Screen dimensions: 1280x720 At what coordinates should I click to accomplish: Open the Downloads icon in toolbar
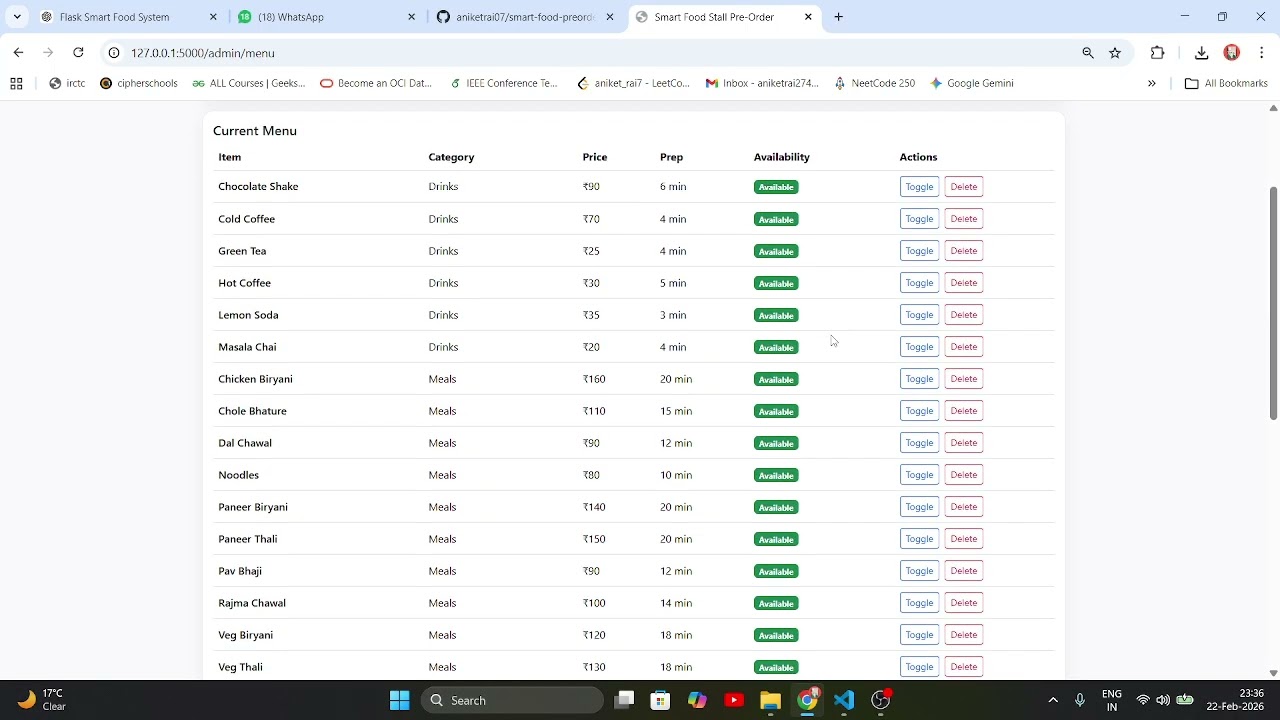(x=1202, y=53)
